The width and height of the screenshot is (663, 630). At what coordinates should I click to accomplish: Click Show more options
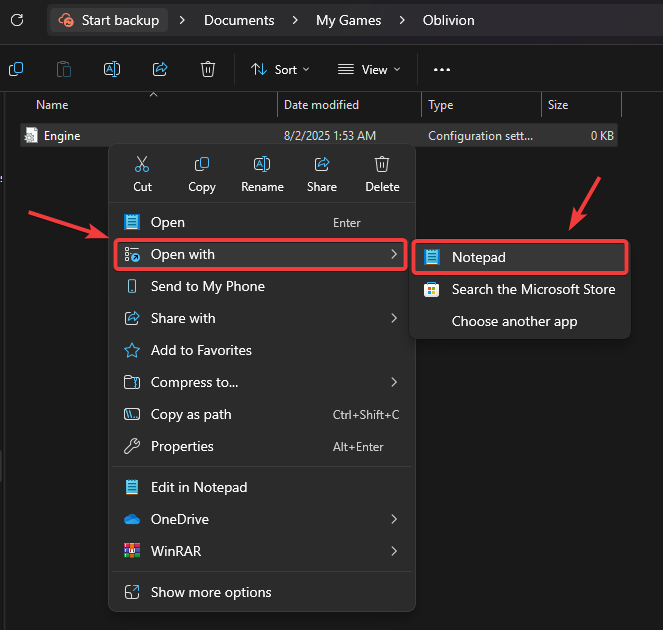coord(210,592)
